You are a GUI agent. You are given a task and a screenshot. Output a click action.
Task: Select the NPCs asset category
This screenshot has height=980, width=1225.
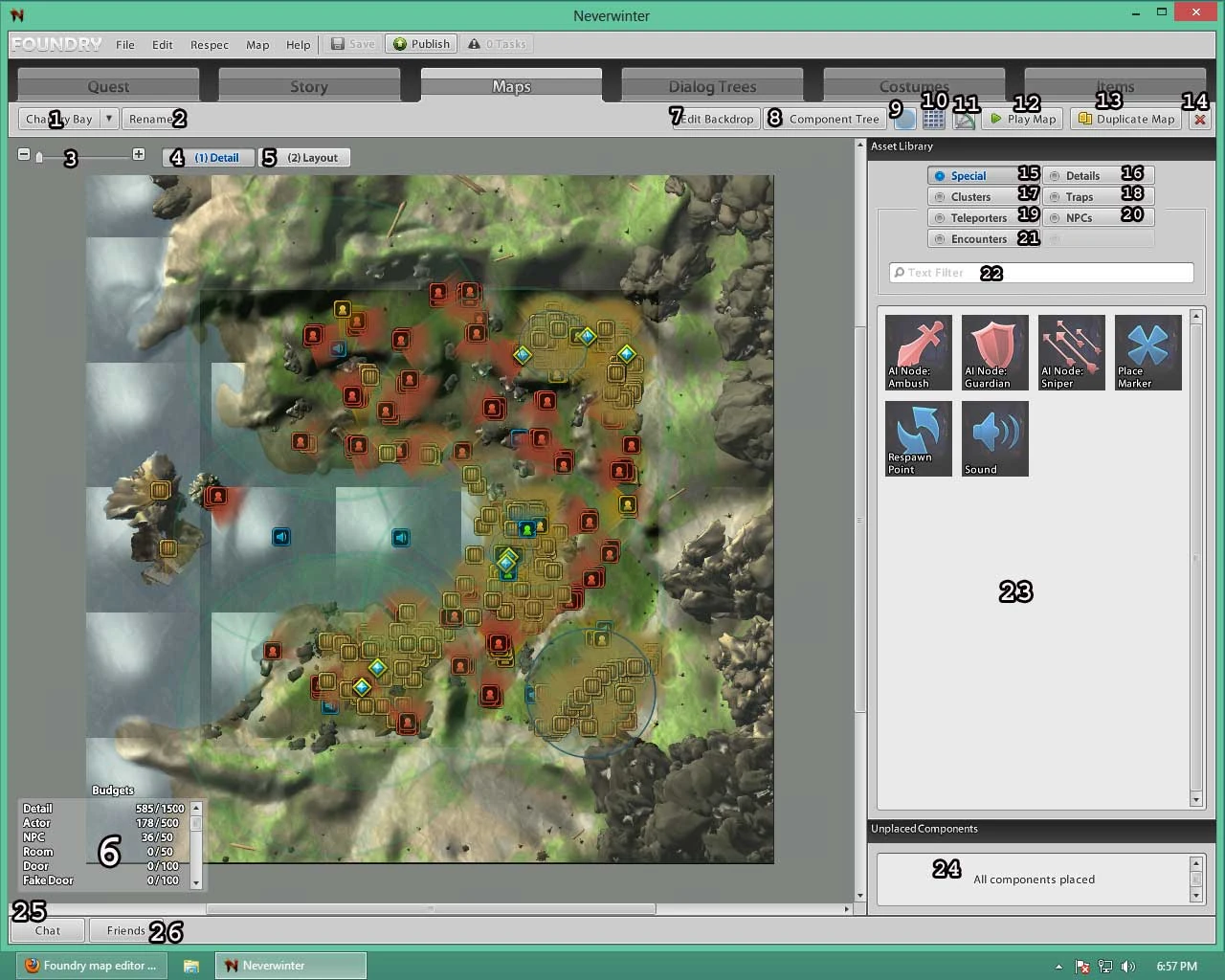[1098, 217]
